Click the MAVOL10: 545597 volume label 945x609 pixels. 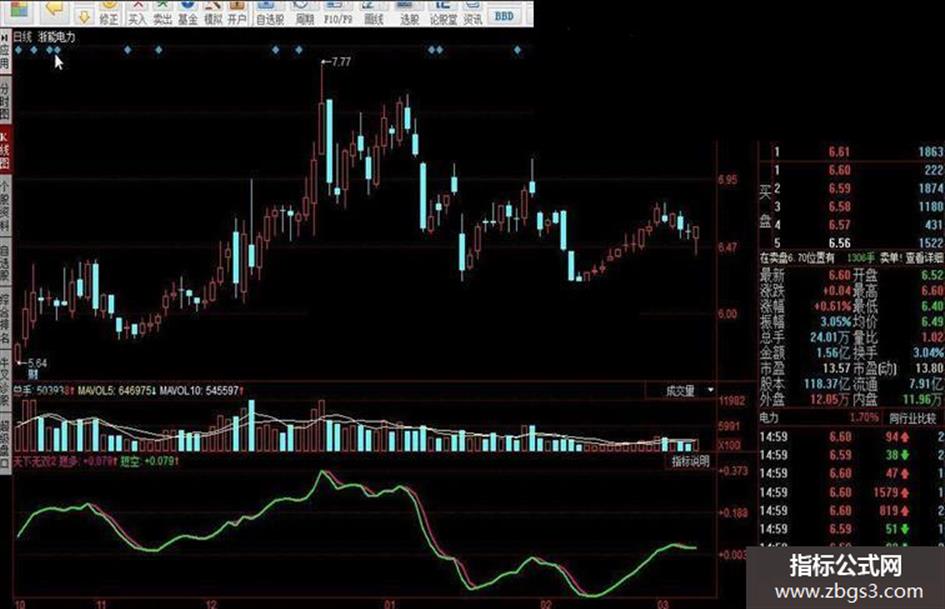point(202,391)
